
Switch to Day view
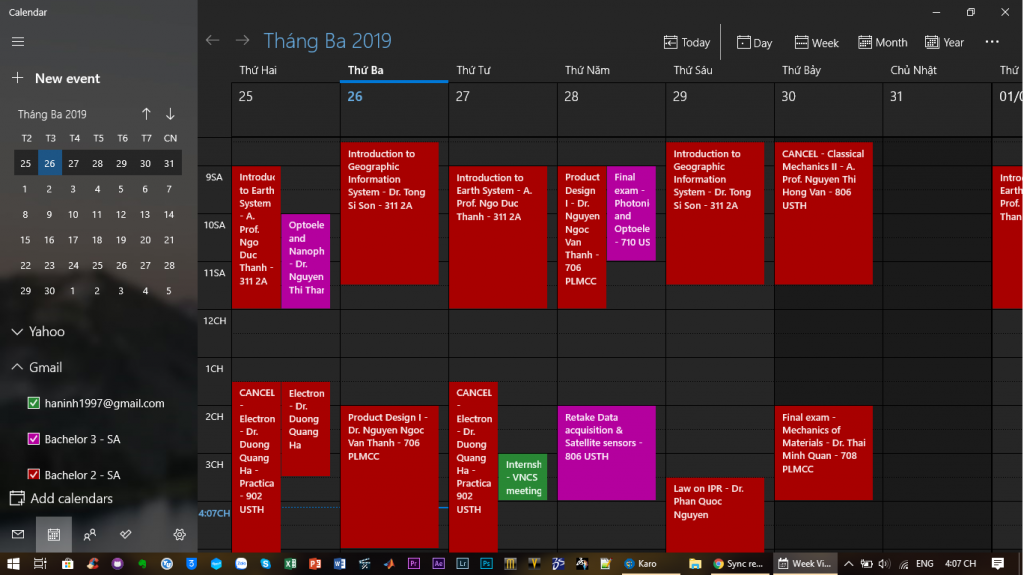coord(754,42)
